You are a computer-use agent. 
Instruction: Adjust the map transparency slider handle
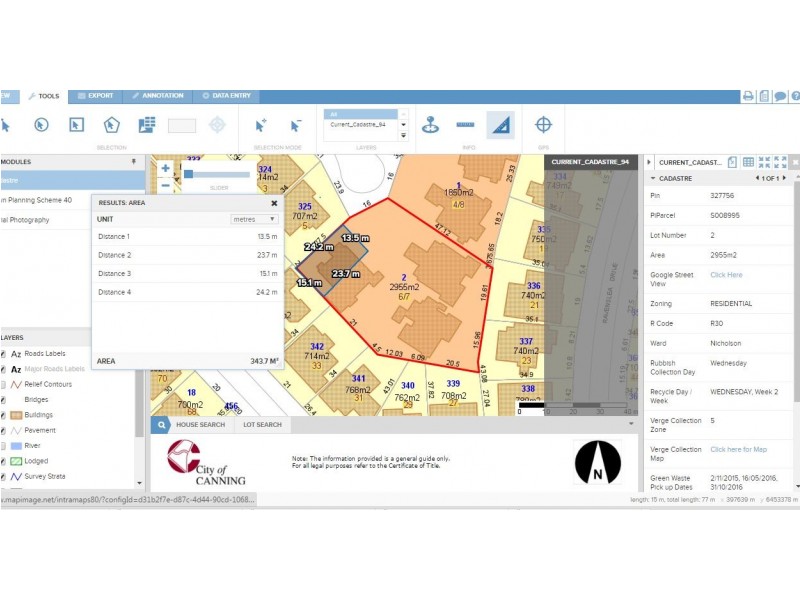click(x=188, y=174)
